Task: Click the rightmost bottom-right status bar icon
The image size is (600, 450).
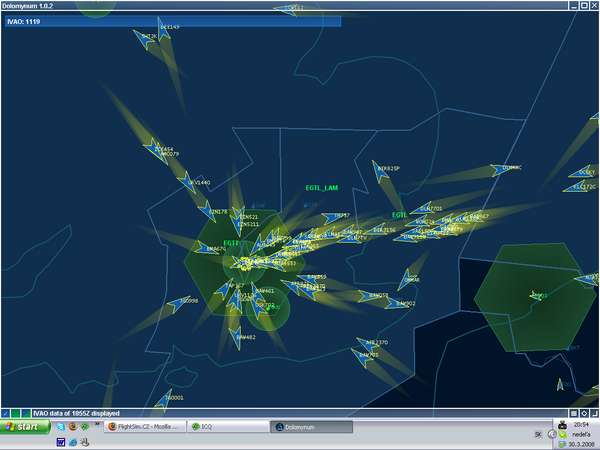Action: point(594,413)
